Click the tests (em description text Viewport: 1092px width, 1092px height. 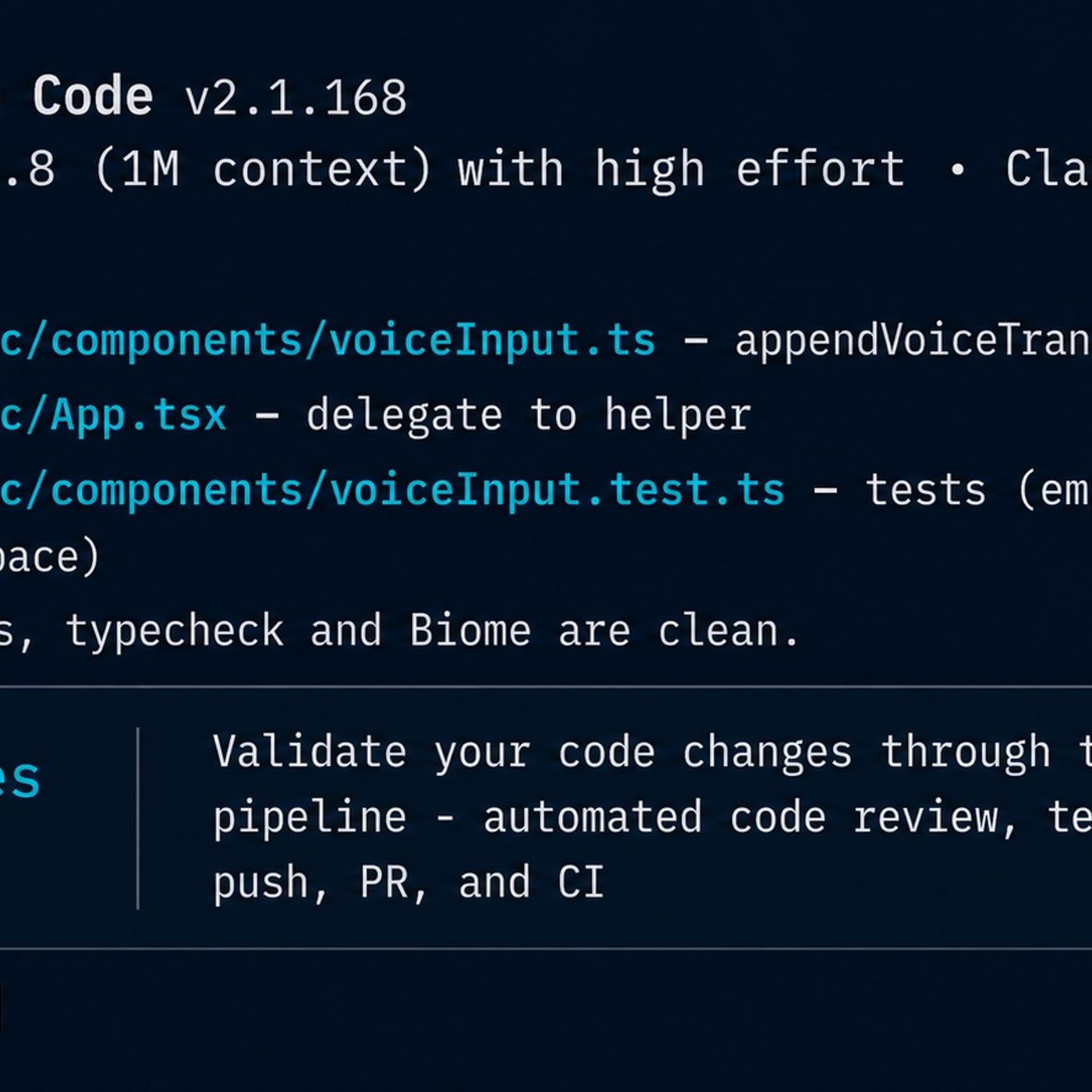[x=979, y=491]
